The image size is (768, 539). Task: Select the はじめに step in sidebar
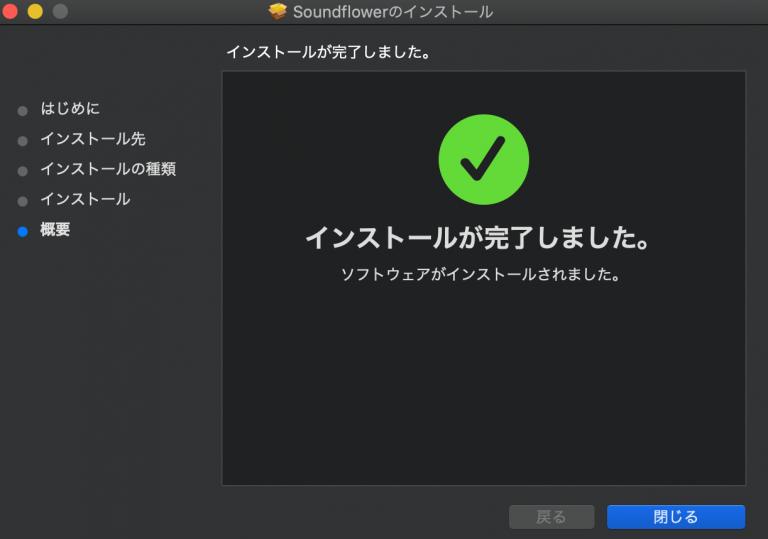[x=70, y=108]
